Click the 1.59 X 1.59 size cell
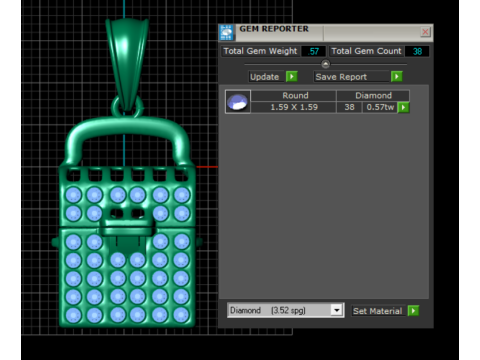Screen dimensions: 480x360 [294, 107]
